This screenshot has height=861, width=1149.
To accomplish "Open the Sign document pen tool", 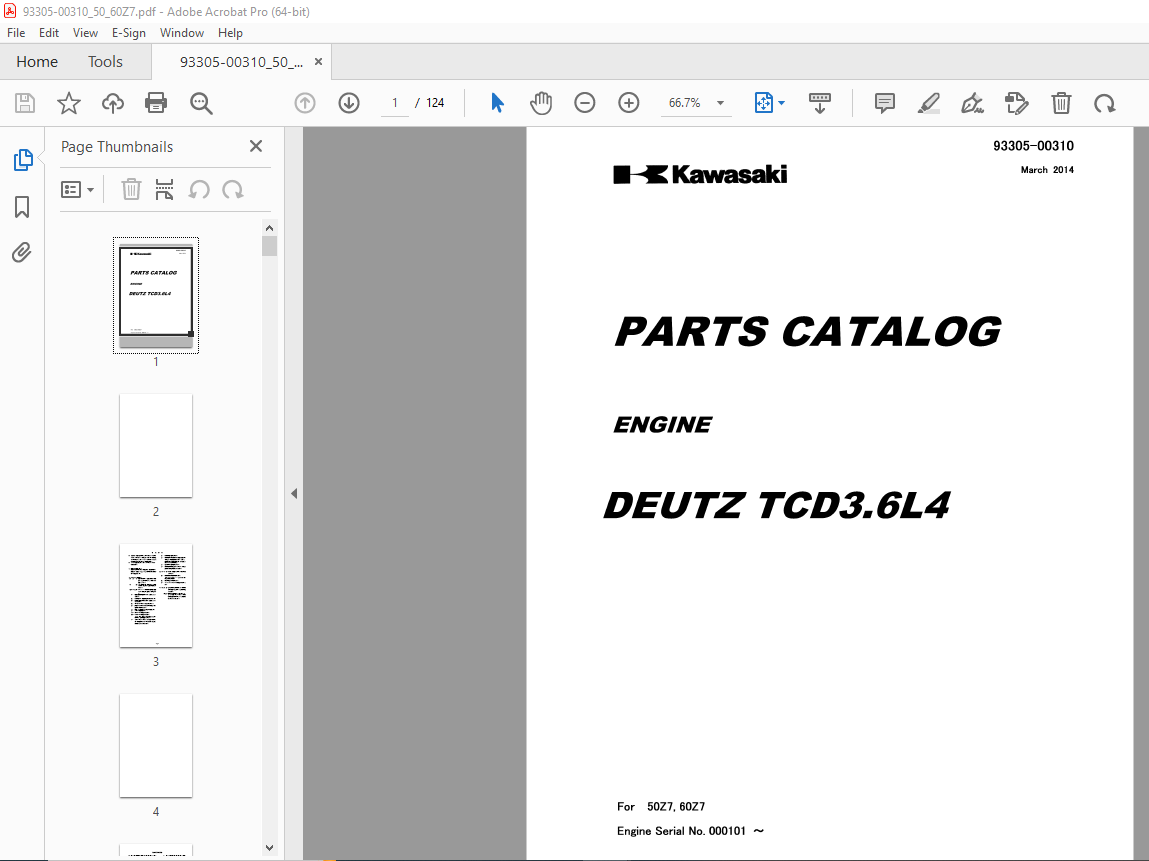I will (x=972, y=103).
